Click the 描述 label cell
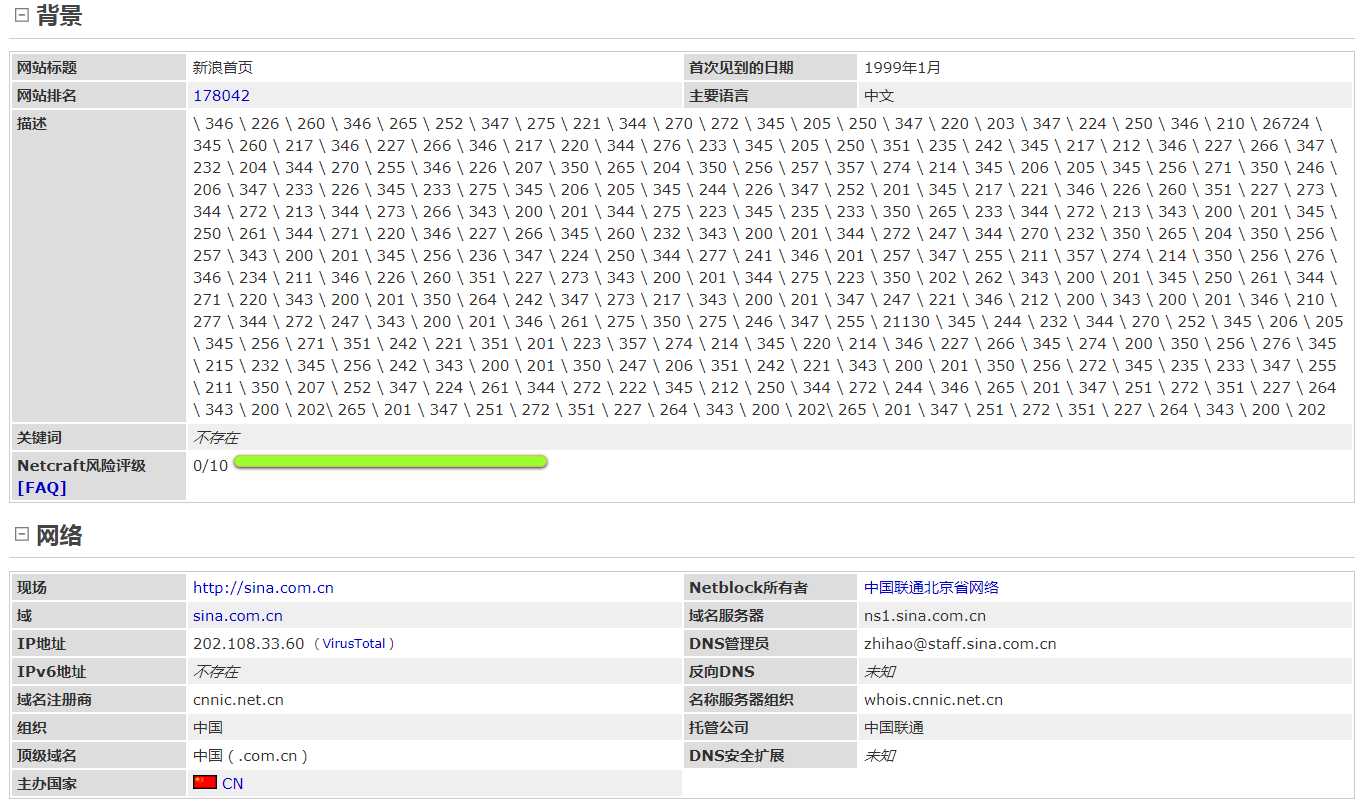Viewport: 1363px width, 811px height. [x=98, y=266]
